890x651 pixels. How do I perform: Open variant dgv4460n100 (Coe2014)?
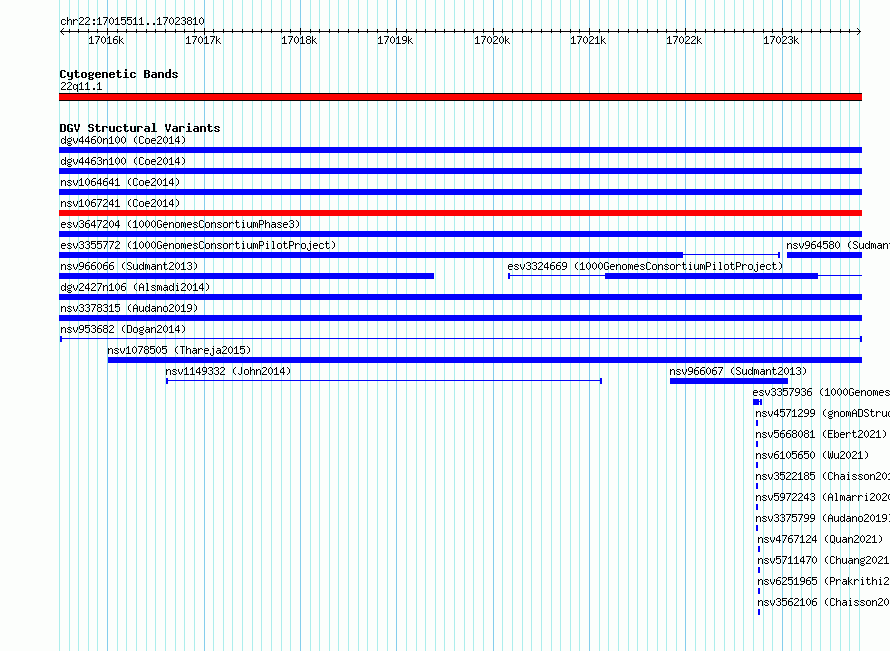123,140
